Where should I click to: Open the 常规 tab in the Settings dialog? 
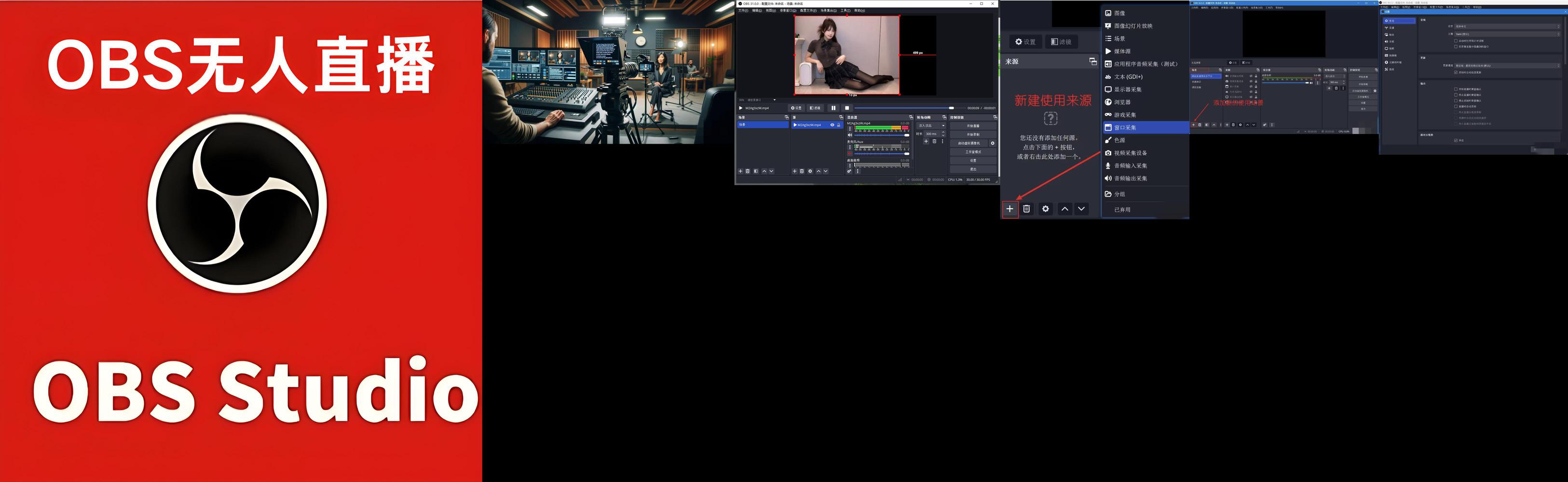[x=1400, y=21]
